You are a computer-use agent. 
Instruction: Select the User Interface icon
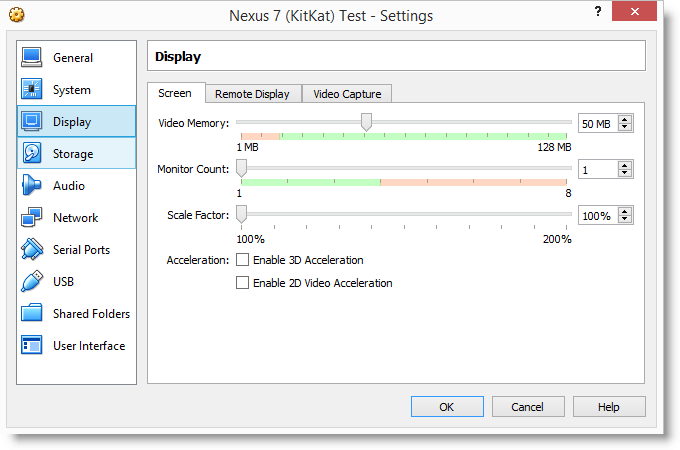(32, 346)
